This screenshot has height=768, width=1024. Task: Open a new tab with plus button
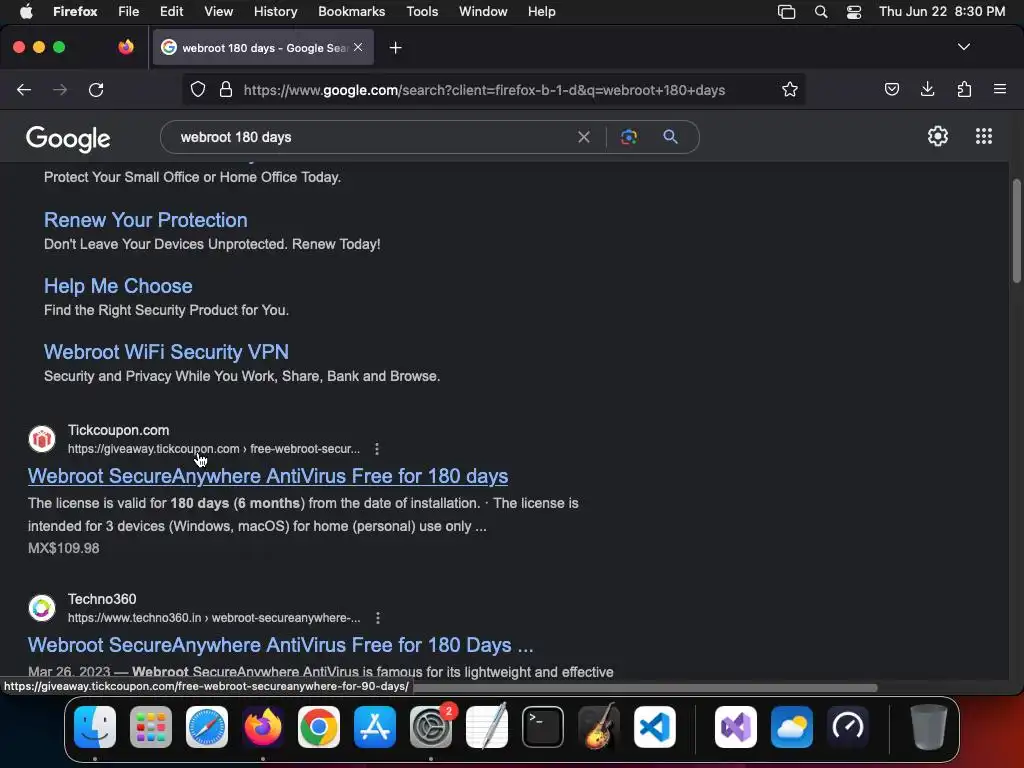click(x=395, y=48)
